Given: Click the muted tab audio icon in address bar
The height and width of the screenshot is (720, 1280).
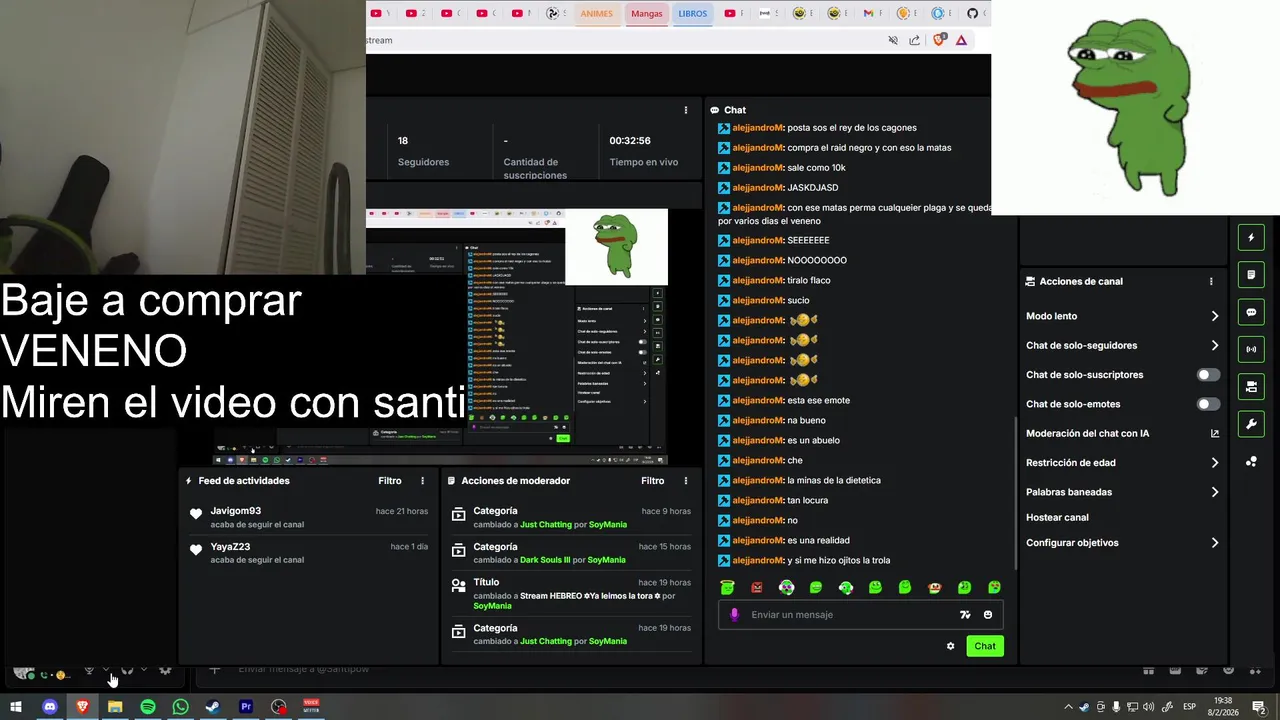Looking at the screenshot, I should tap(893, 40).
